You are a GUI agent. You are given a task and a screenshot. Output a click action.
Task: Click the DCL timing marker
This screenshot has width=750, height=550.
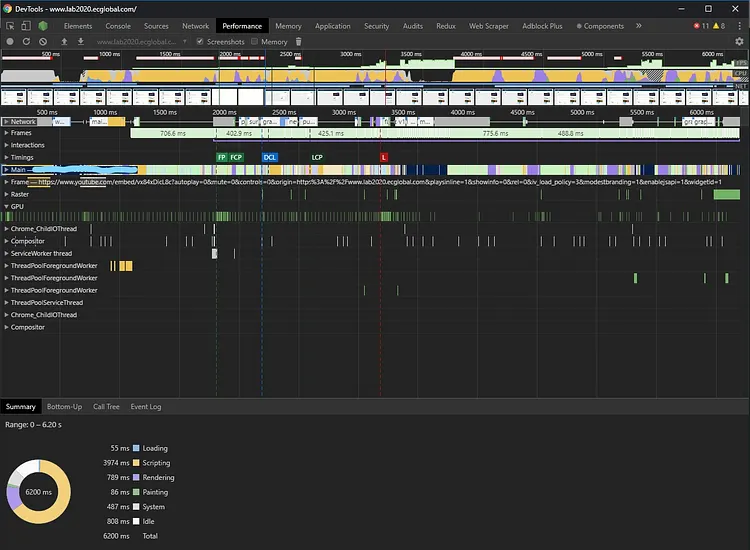pos(269,157)
